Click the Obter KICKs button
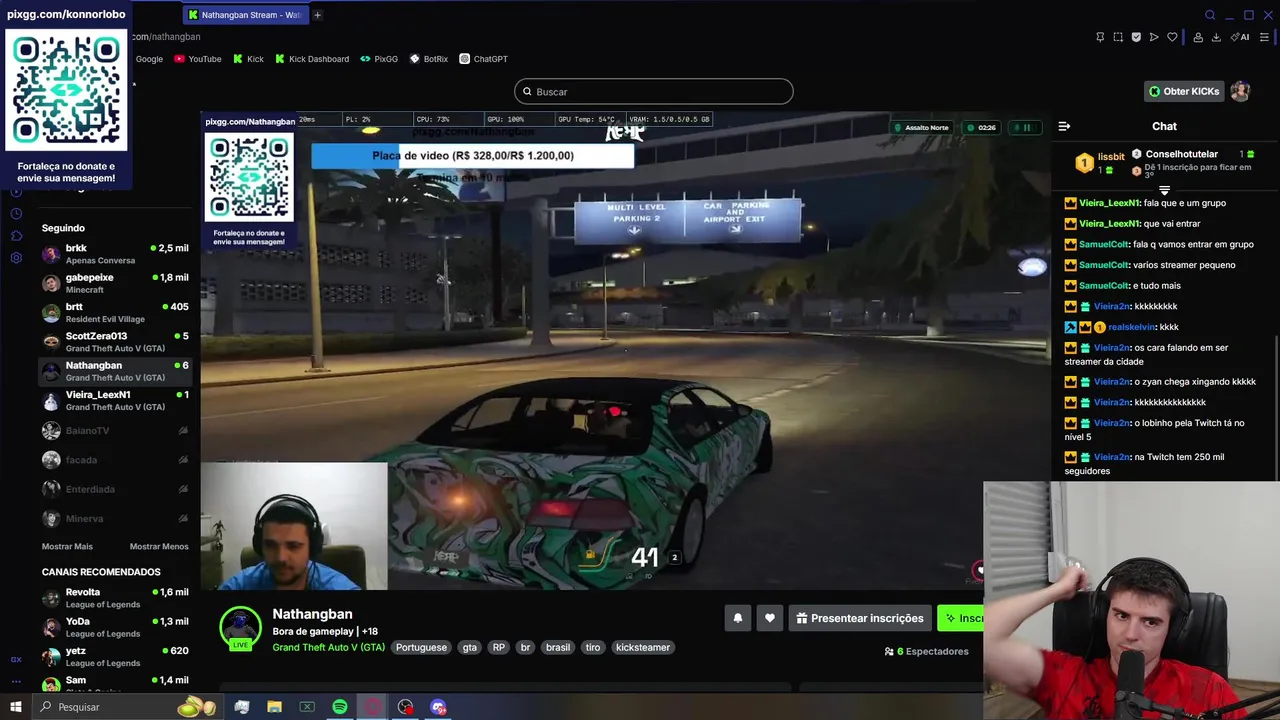Screen dimensions: 1280x720 pos(1184,91)
